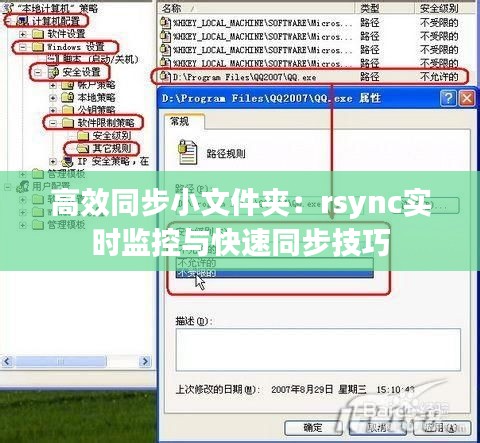Switch to the 常规 tab
This screenshot has height=443, width=480.
tap(180, 121)
